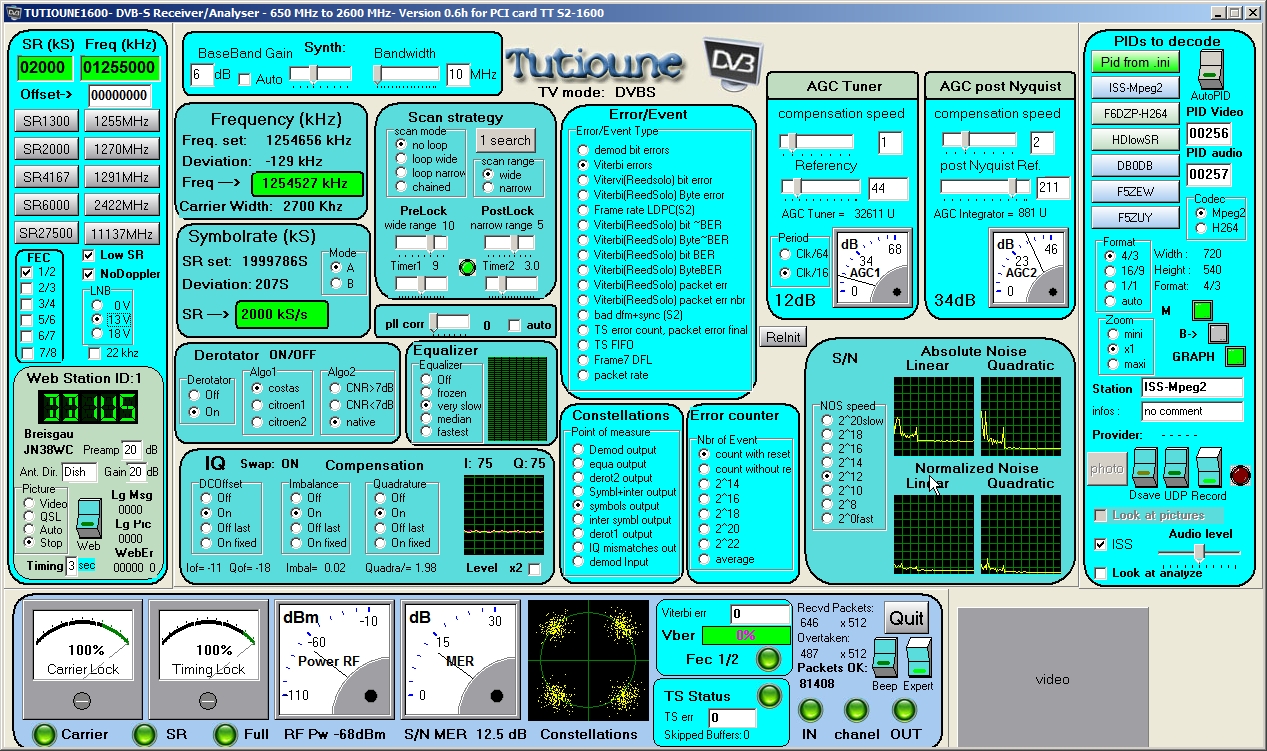The width and height of the screenshot is (1267, 751).
Task: Click the green GRAPH indicator button
Action: click(x=1236, y=356)
